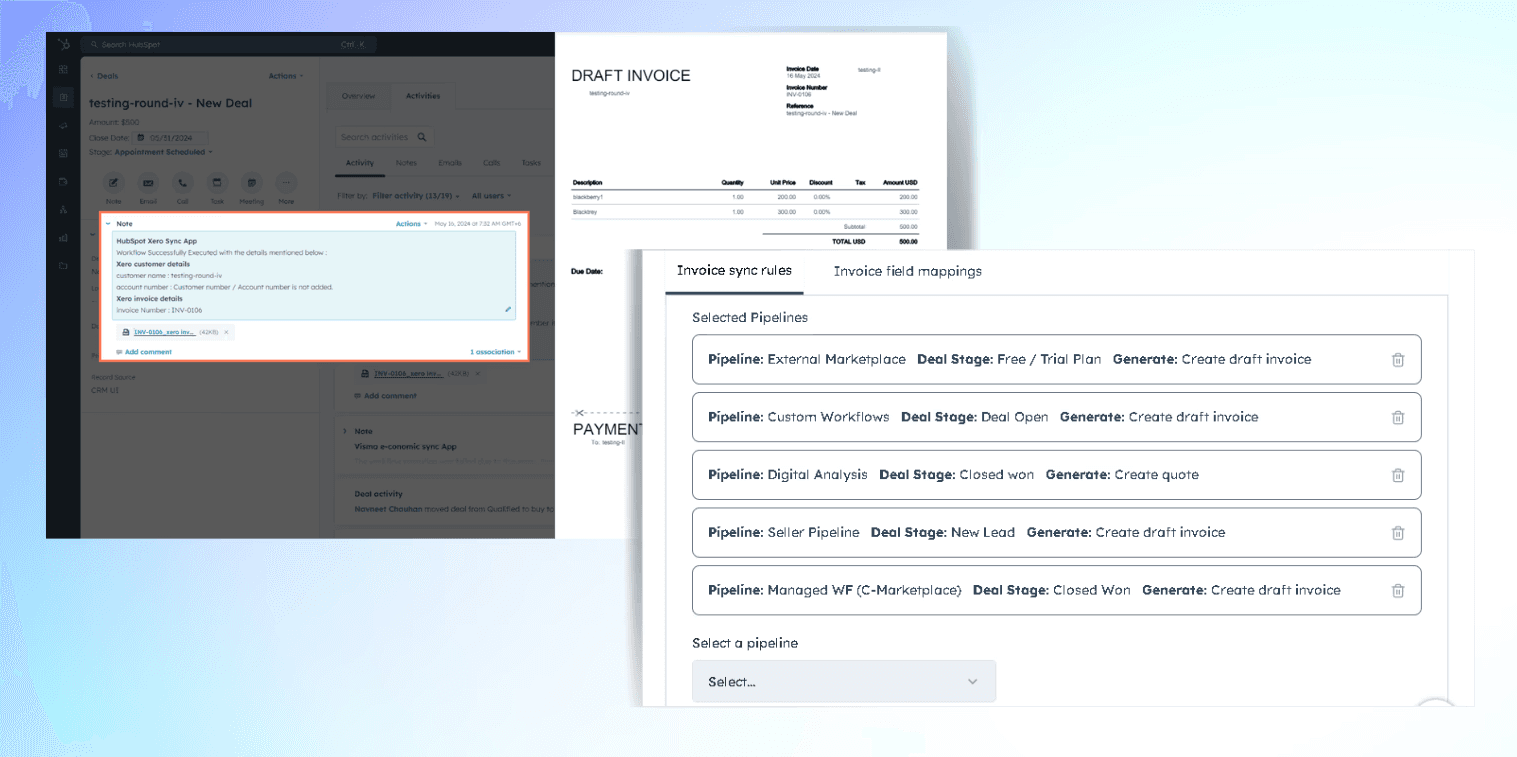The width and height of the screenshot is (1517, 757).
Task: Click the TOTAL USD 500.00 invoice line
Action: [x=840, y=241]
